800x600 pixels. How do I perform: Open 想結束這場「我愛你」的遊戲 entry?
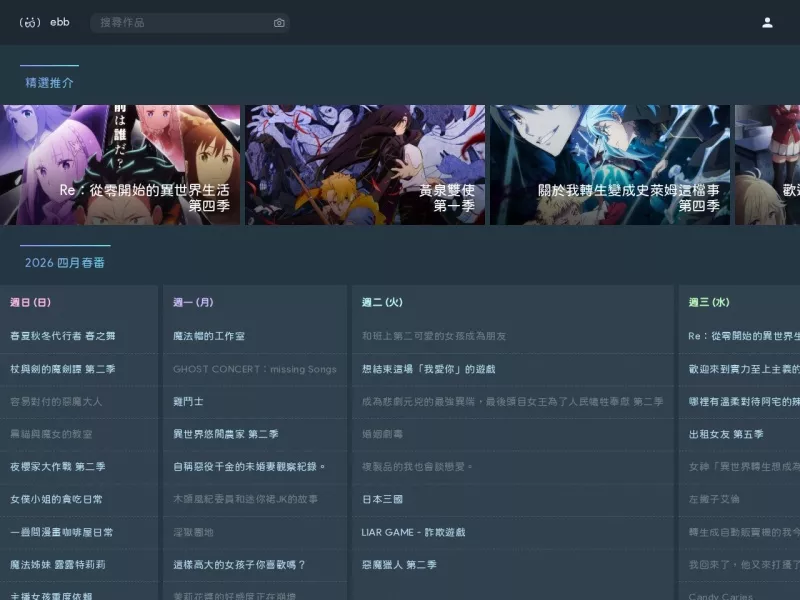point(429,369)
